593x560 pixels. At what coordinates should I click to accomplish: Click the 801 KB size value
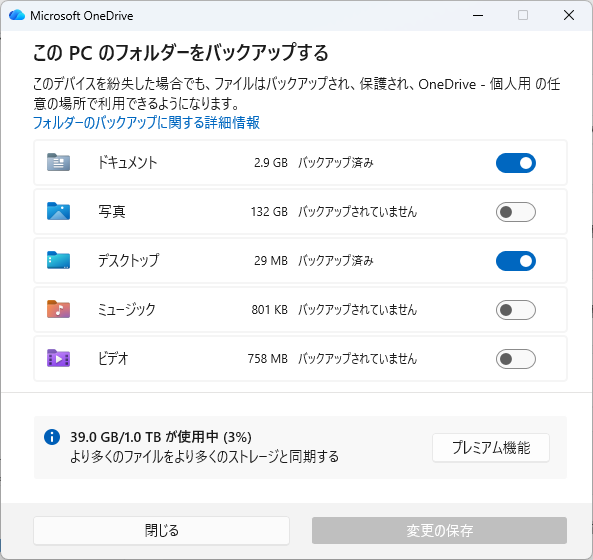270,309
